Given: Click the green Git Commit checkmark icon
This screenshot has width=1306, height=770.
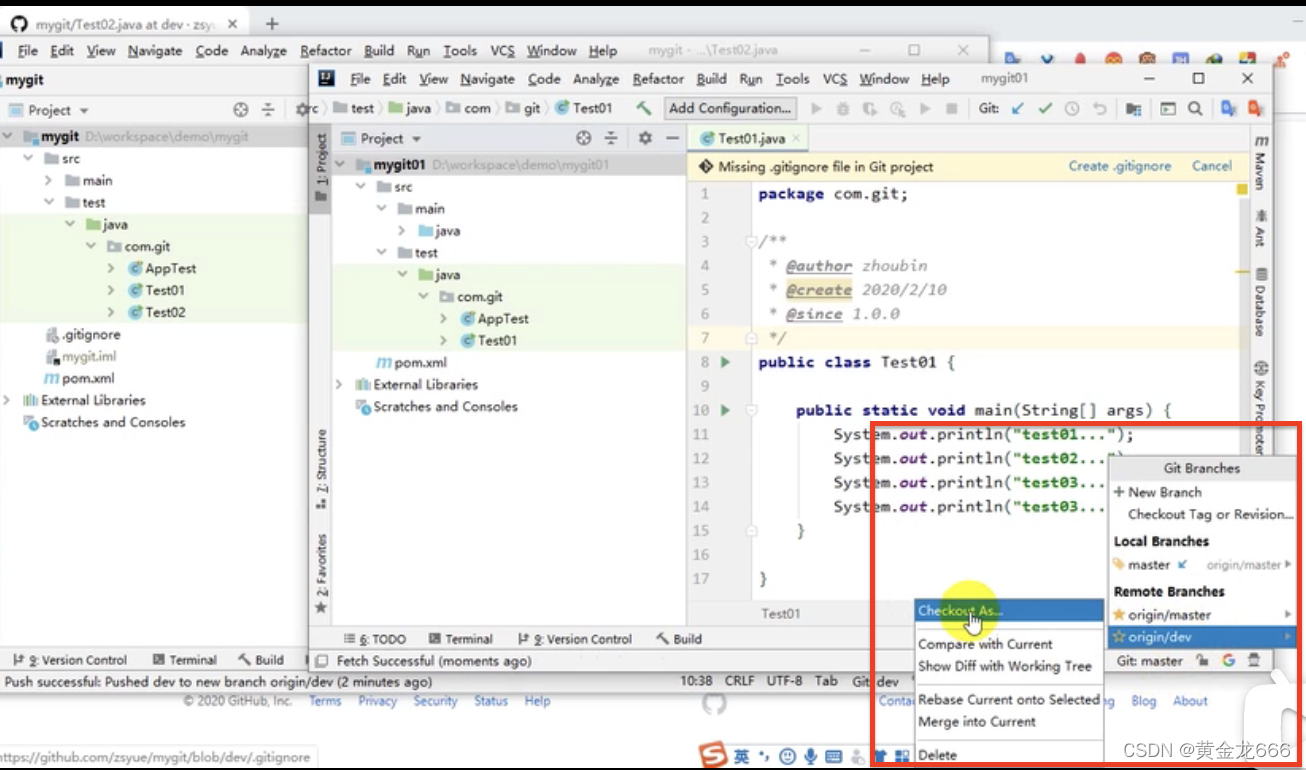Looking at the screenshot, I should click(1045, 108).
